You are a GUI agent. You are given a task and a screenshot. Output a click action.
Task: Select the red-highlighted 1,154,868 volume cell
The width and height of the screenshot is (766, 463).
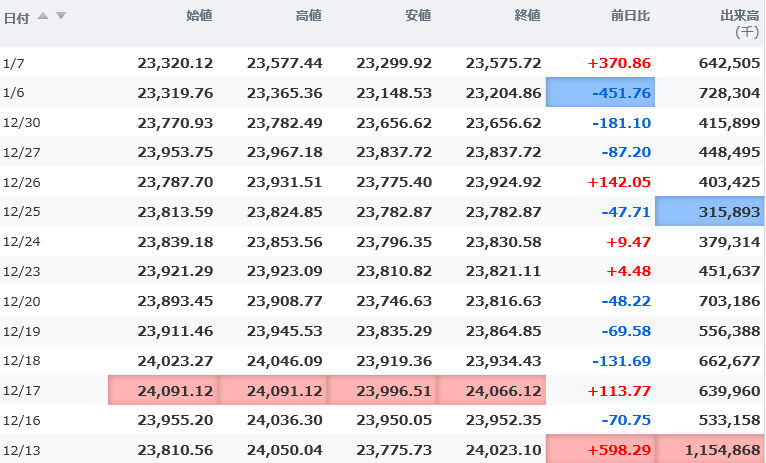pyautogui.click(x=710, y=449)
